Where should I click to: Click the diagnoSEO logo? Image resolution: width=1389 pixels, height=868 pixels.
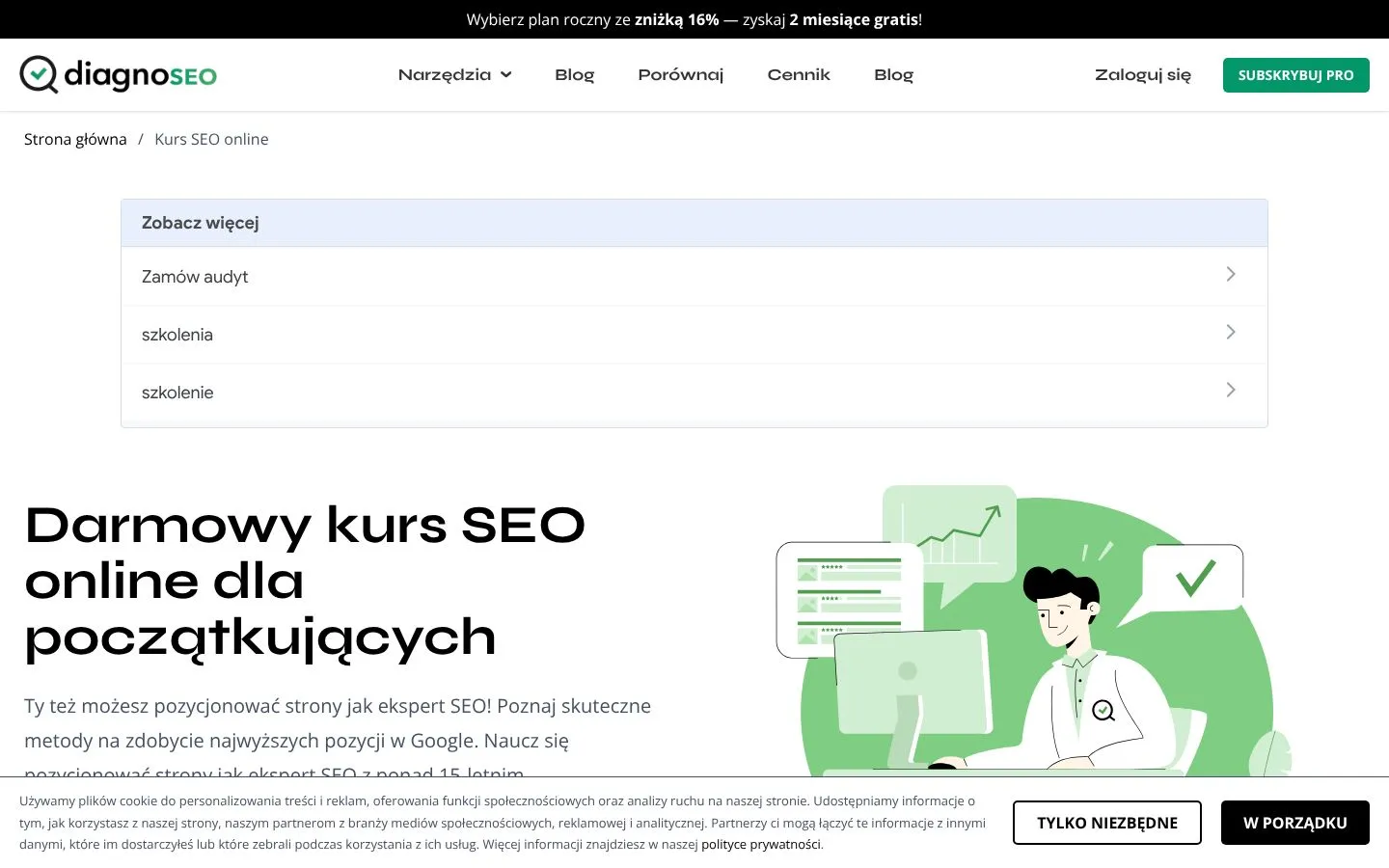[118, 74]
